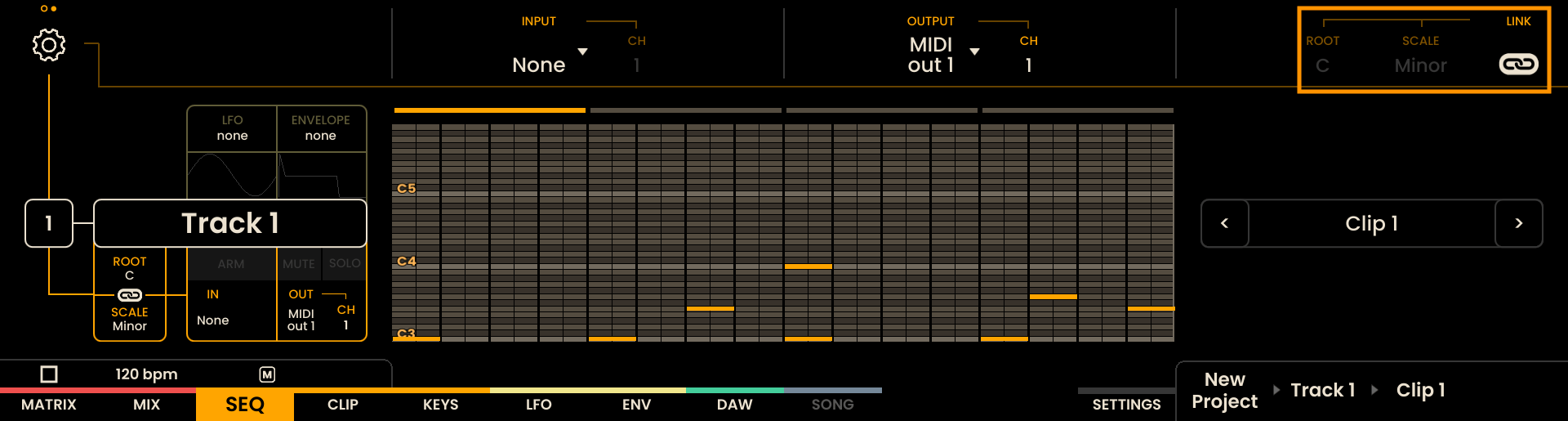Screen dimensions: 1568x421
Task: Click New Project in the breadcrumb
Action: click(1224, 390)
